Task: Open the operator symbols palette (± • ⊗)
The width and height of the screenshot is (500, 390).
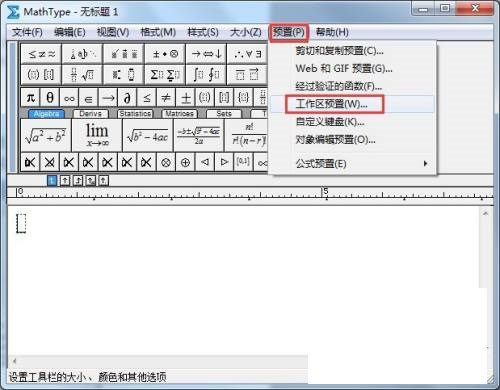Action: tap(165, 54)
